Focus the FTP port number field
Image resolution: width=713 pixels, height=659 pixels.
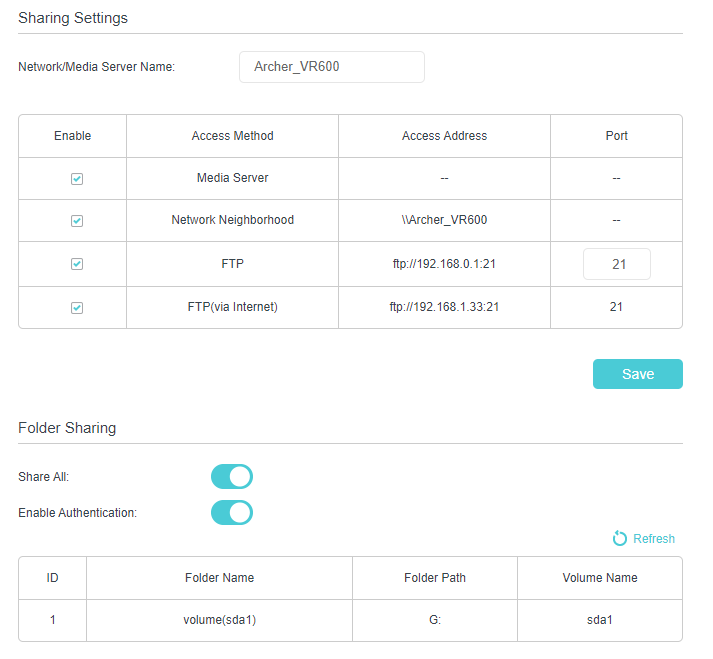point(617,264)
